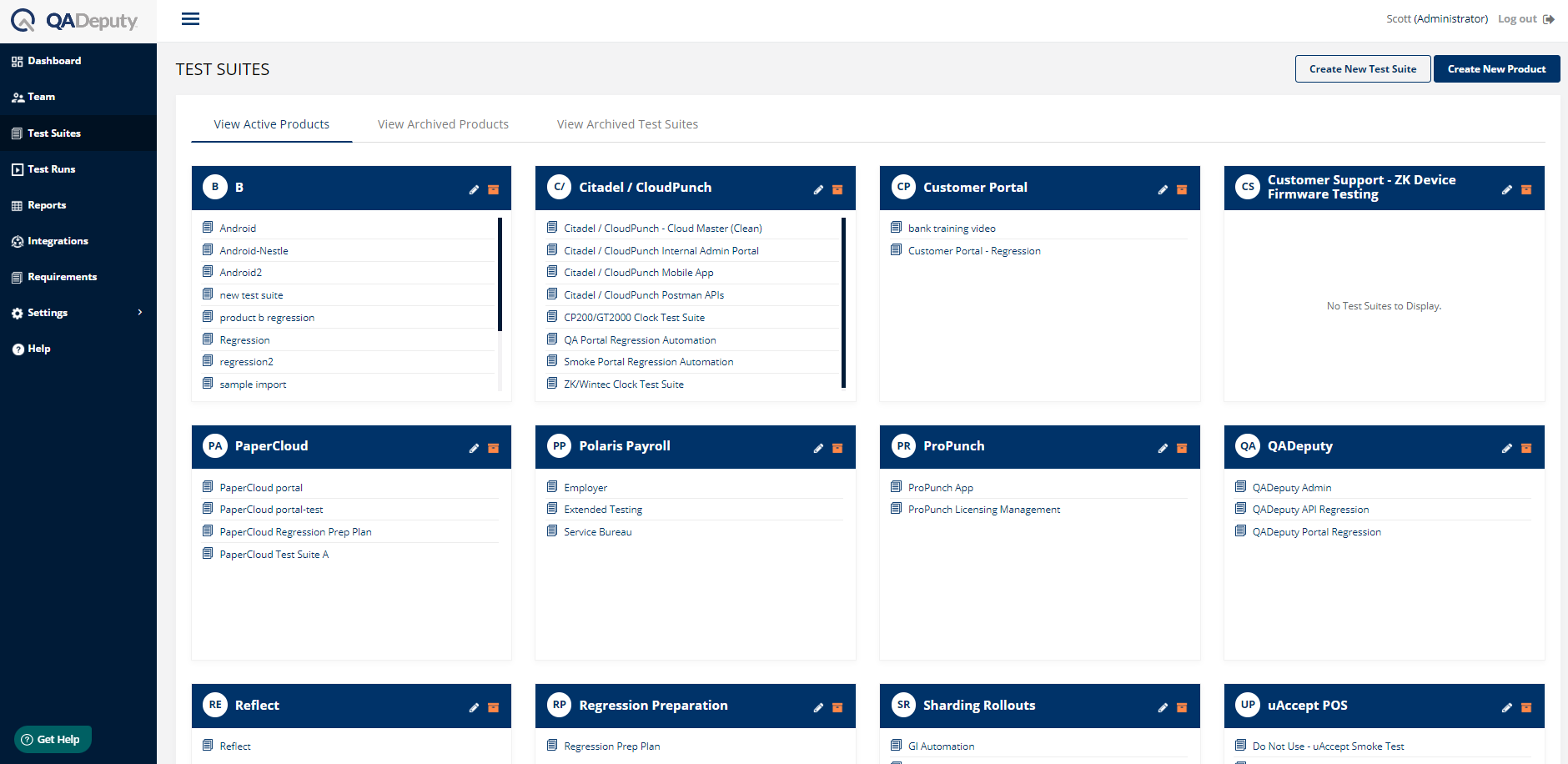Archive Customer Portal product icon
1568x764 pixels.
pyautogui.click(x=1182, y=190)
